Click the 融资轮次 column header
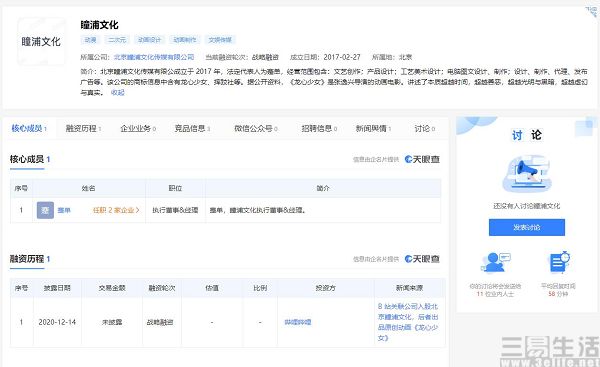600x367 pixels. pyautogui.click(x=162, y=288)
